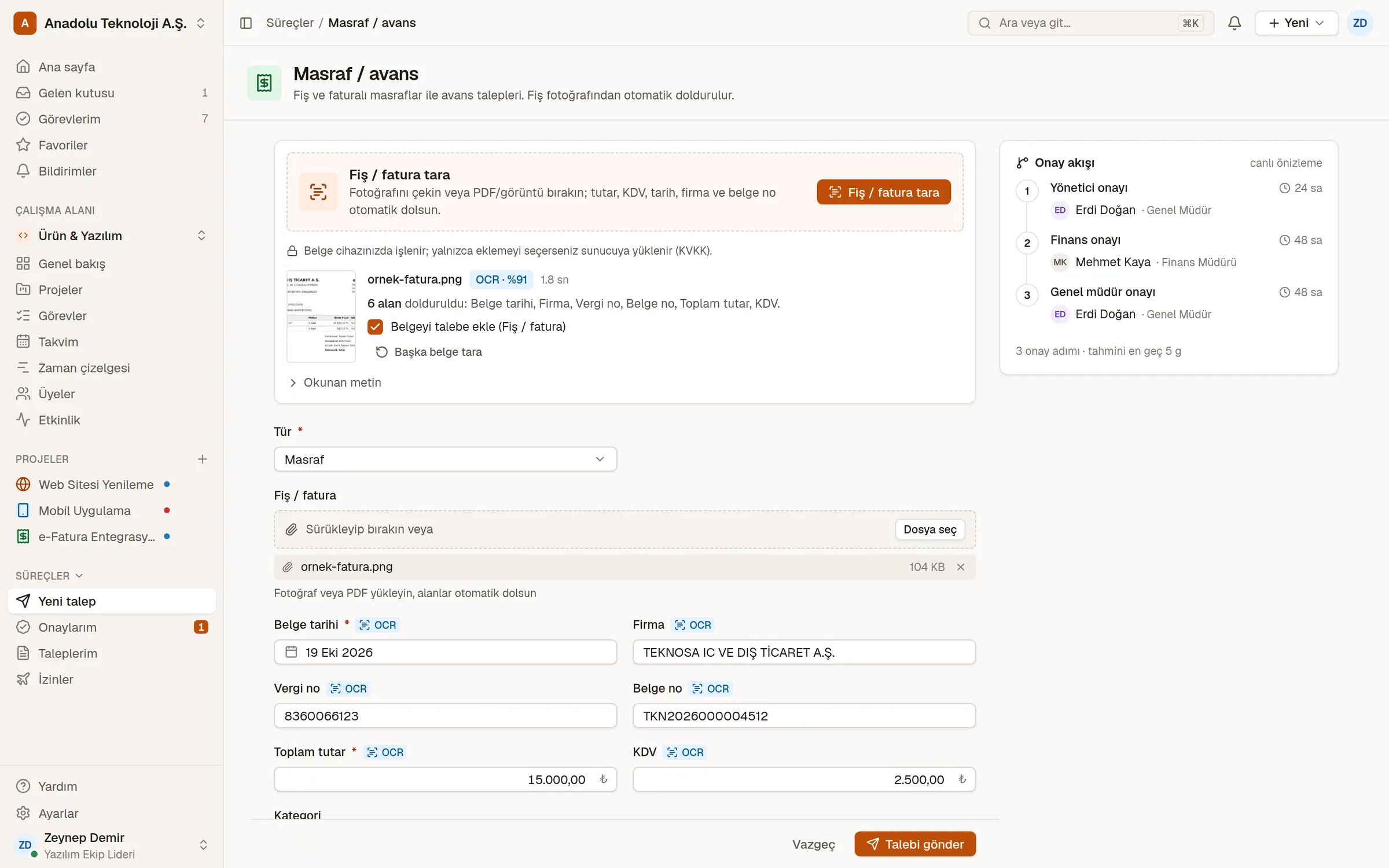Collapse the SÜREÇLER section
The height and width of the screenshot is (868, 1389).
coord(49,575)
